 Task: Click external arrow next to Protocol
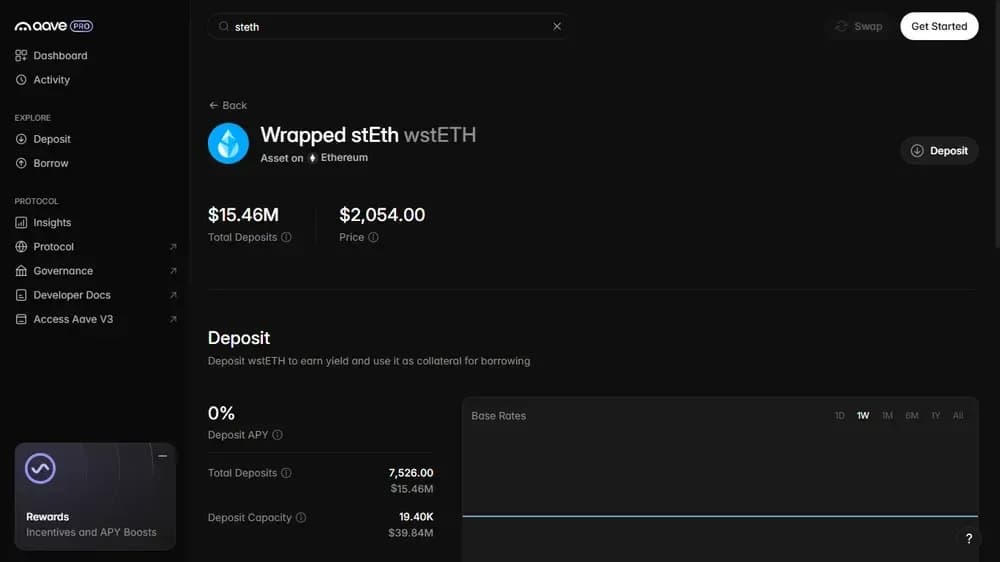tap(173, 247)
